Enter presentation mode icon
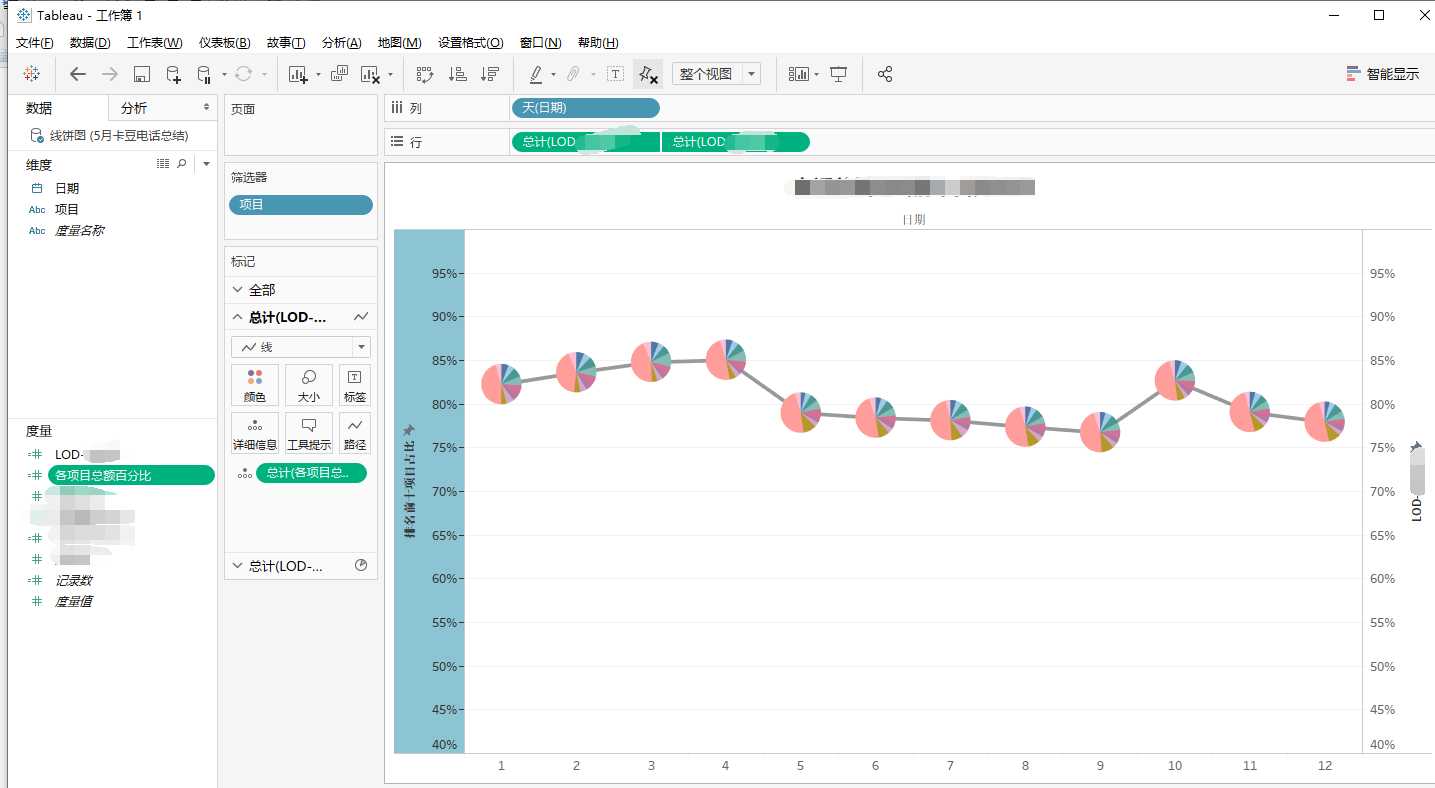This screenshot has width=1435, height=788. click(839, 74)
